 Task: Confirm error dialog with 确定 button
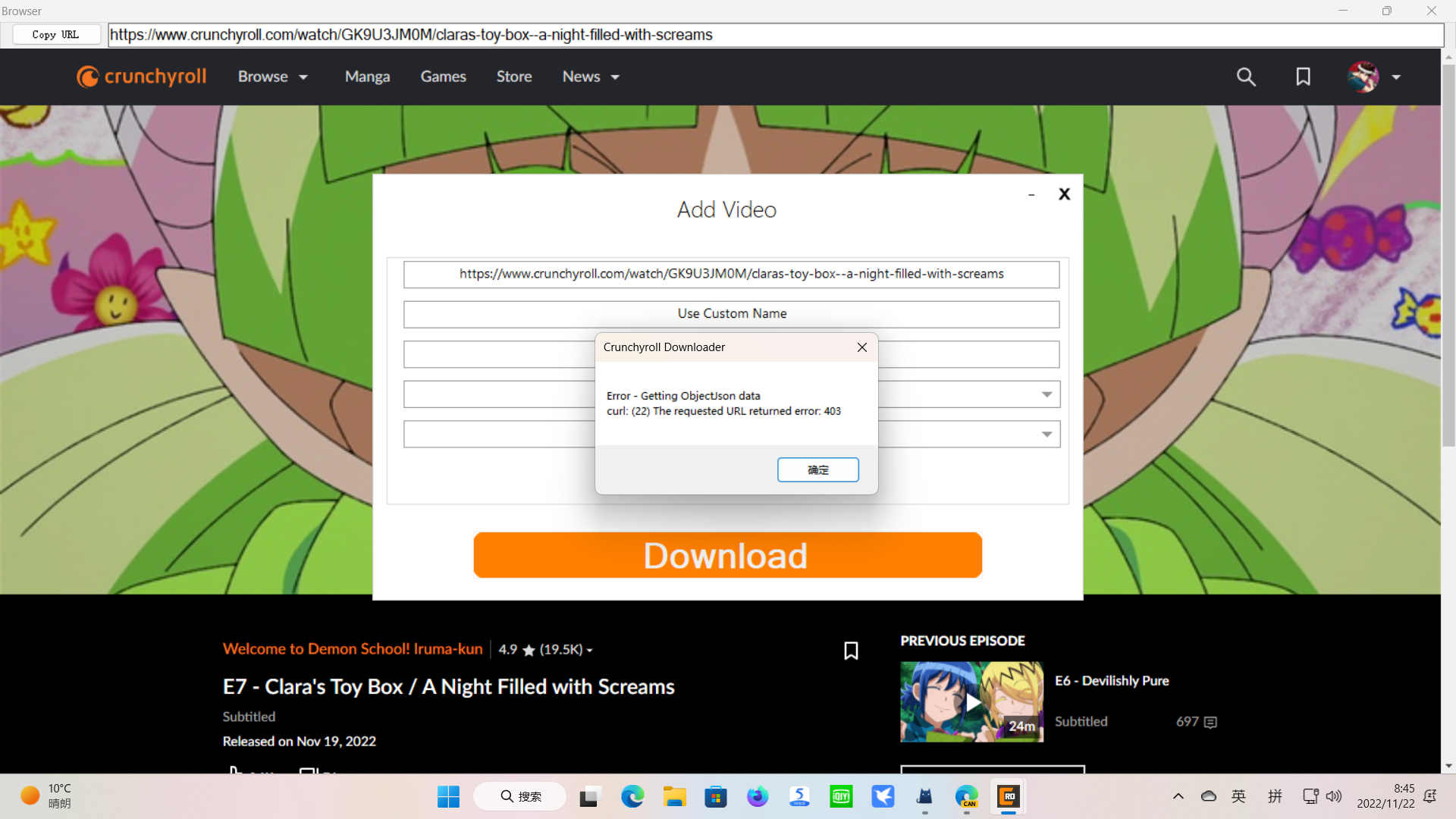(x=817, y=470)
